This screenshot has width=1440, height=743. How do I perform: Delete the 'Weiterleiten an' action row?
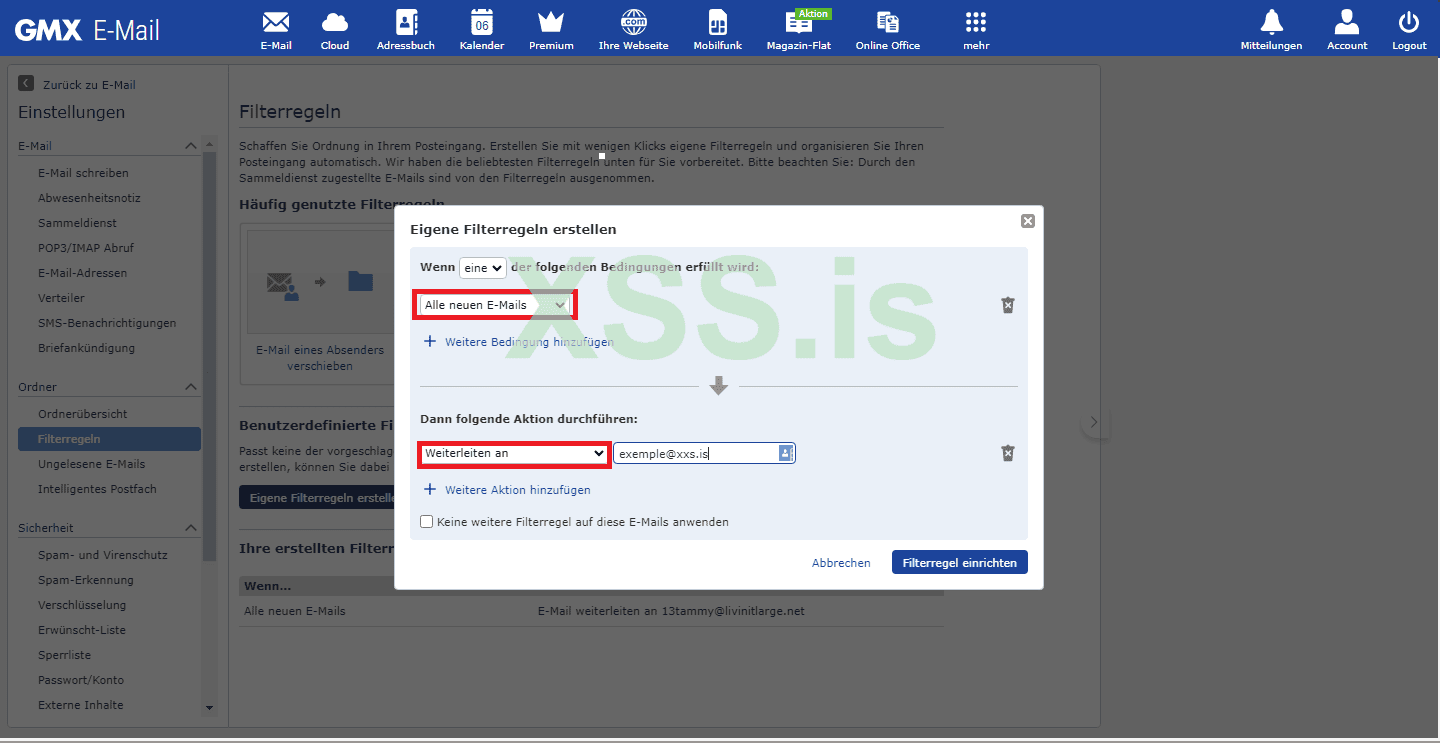tap(1008, 453)
